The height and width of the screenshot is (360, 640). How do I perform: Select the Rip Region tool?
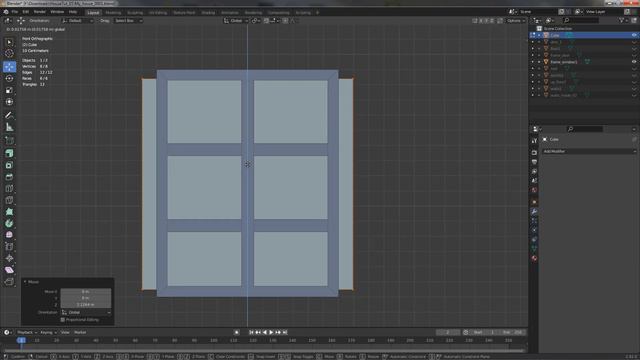point(9,282)
